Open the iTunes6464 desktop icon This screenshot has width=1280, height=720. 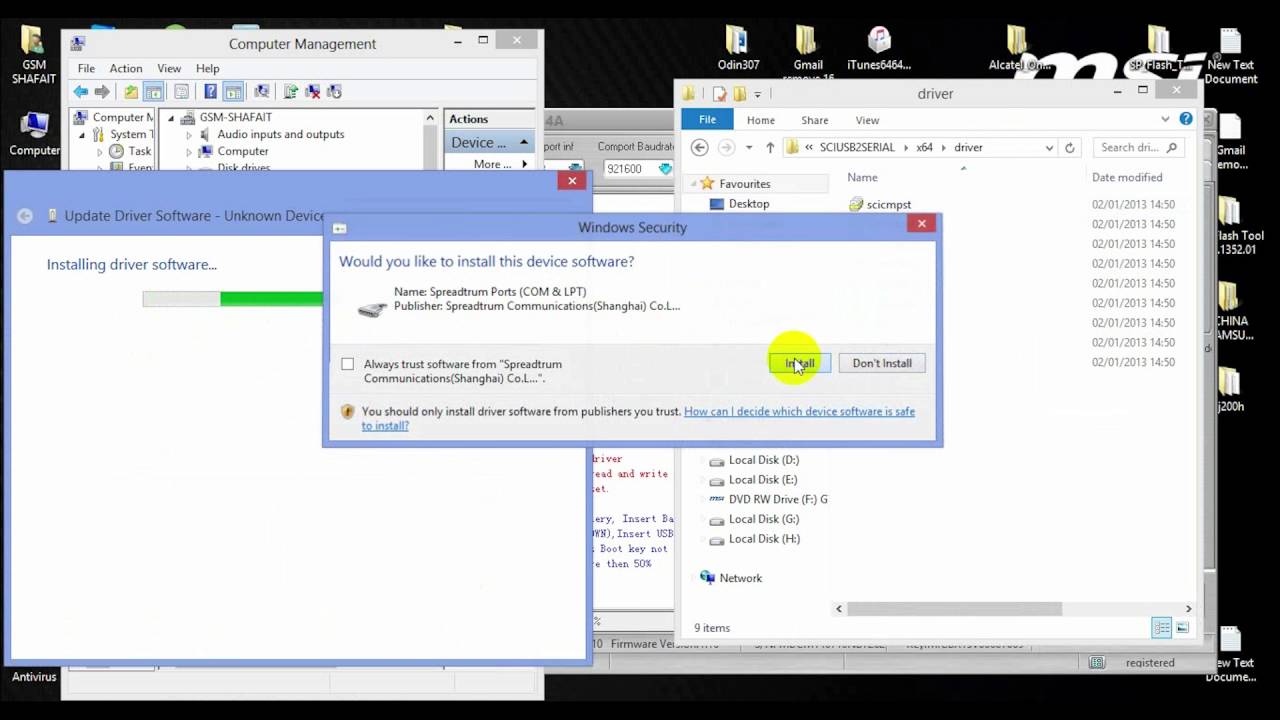coord(879,48)
